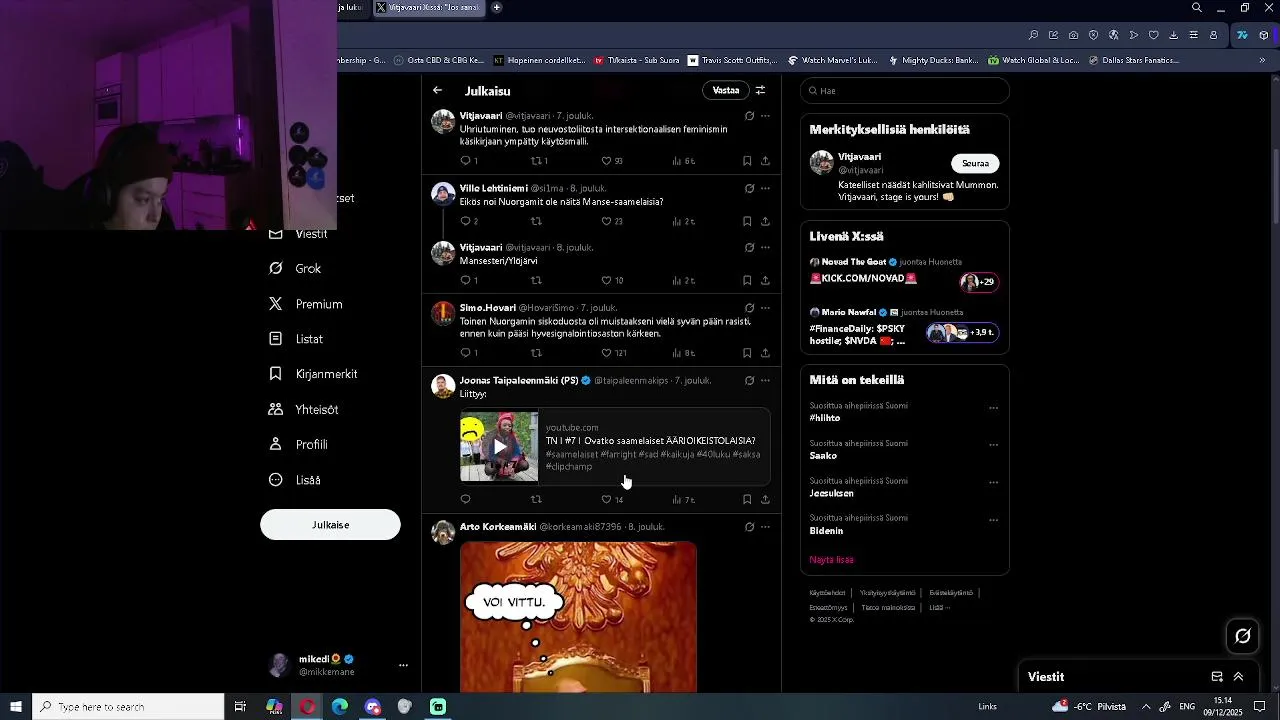Open more options on Vitjavaari's top post
This screenshot has height=720, width=1280.
(x=765, y=116)
